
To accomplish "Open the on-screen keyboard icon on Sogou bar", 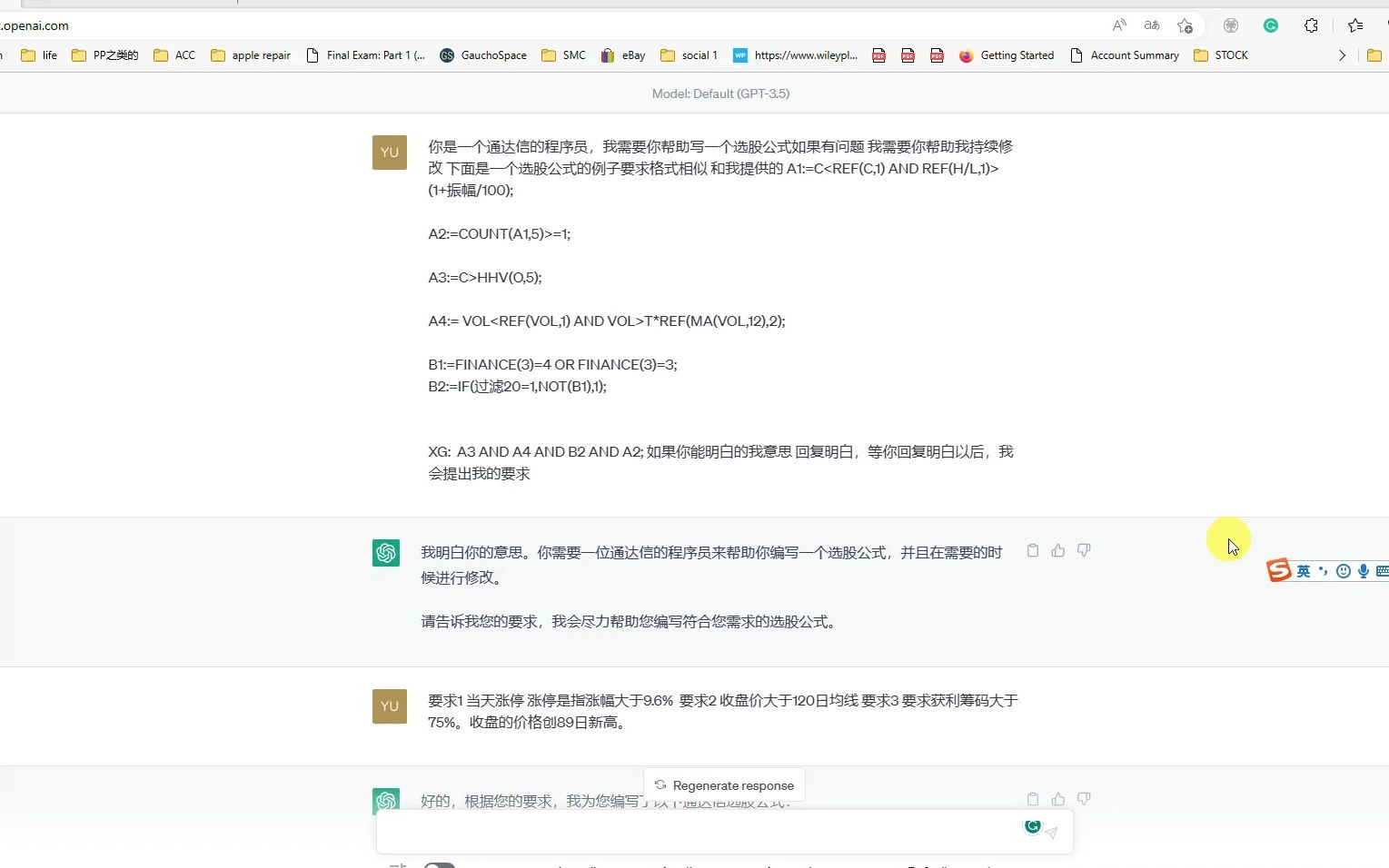I will (1382, 571).
